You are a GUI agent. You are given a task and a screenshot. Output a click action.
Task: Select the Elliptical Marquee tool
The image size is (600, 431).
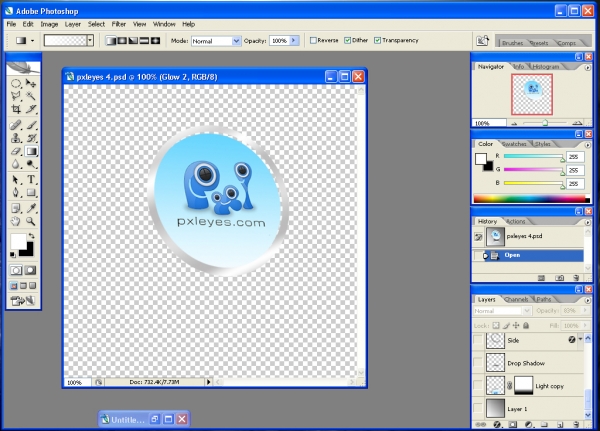point(16,83)
